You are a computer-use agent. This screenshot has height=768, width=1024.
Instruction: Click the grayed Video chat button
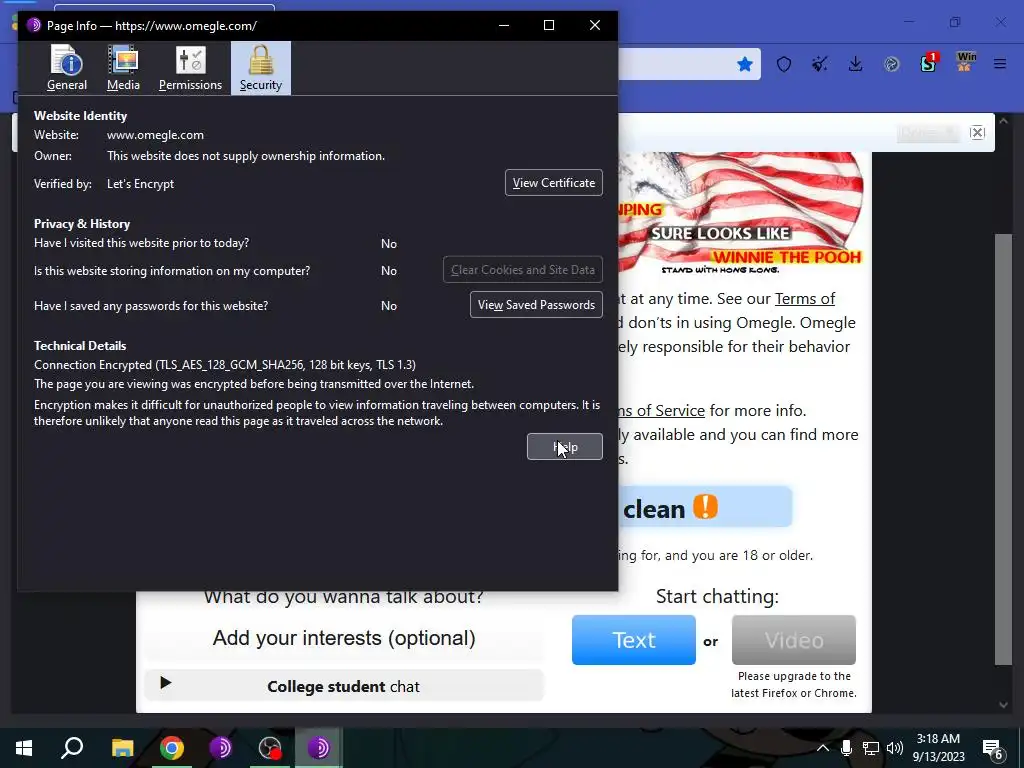click(793, 640)
